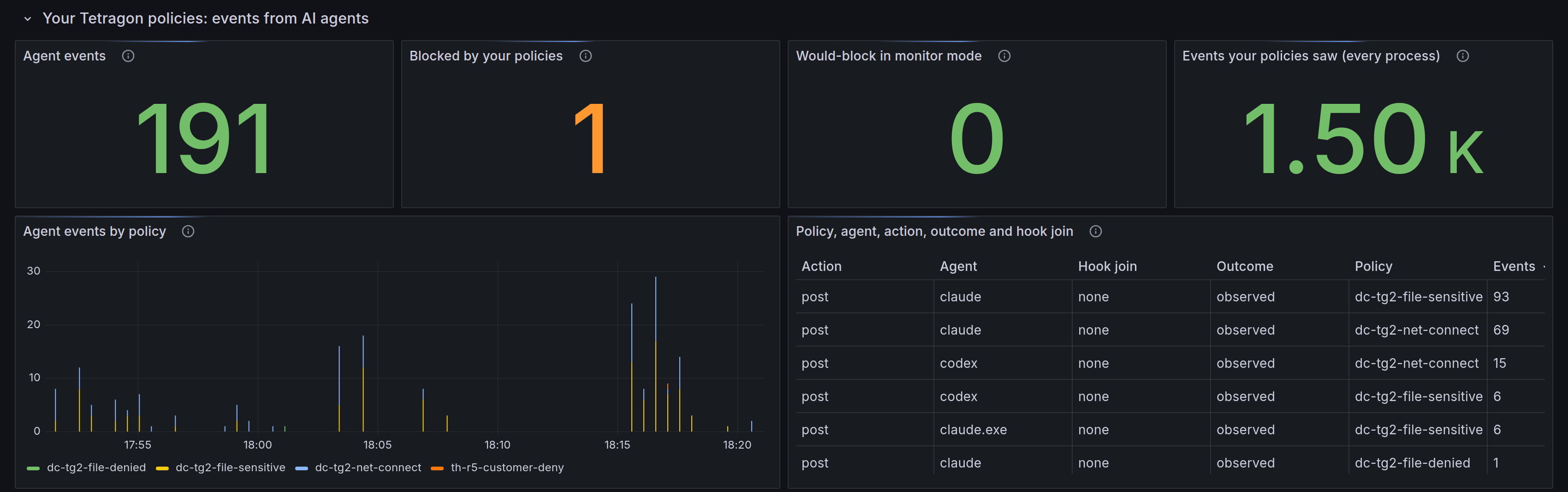Screen dimensions: 1568x492
Task: Collapse the Tetragon policies dashboard row
Action: (x=27, y=19)
